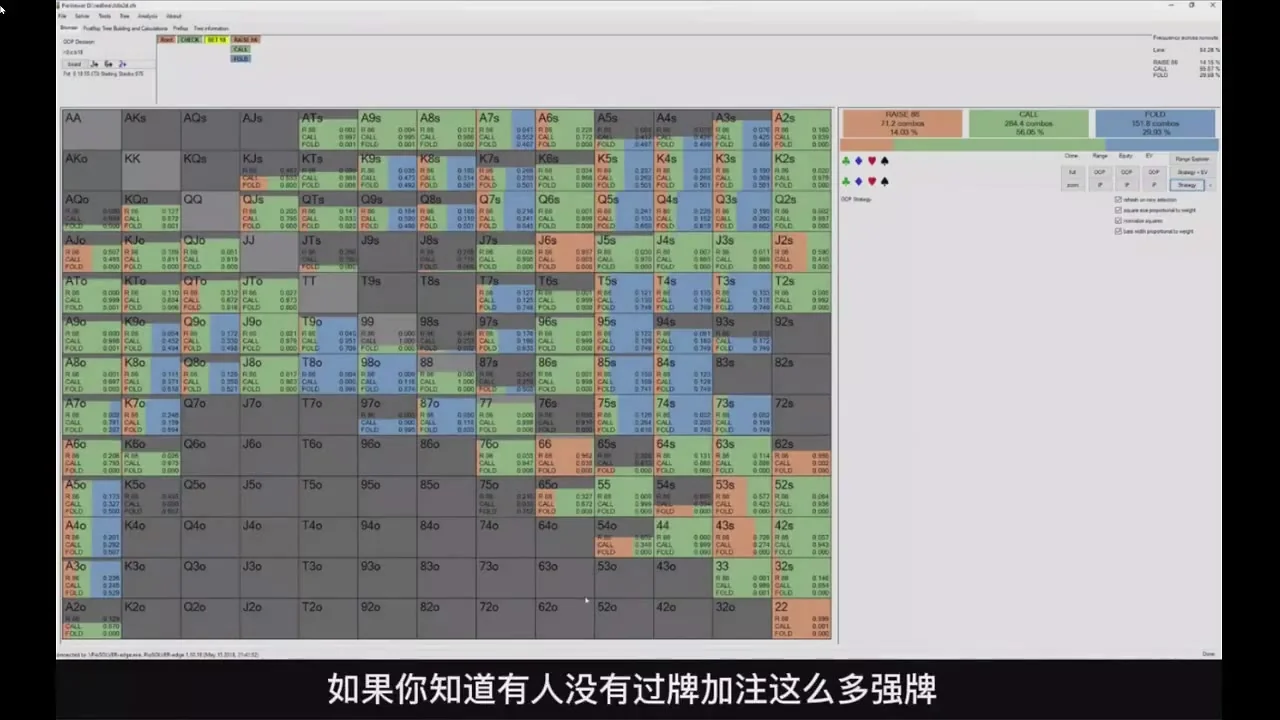This screenshot has width=1280, height=720.
Task: Select the KK hand cell
Action: pos(151,170)
